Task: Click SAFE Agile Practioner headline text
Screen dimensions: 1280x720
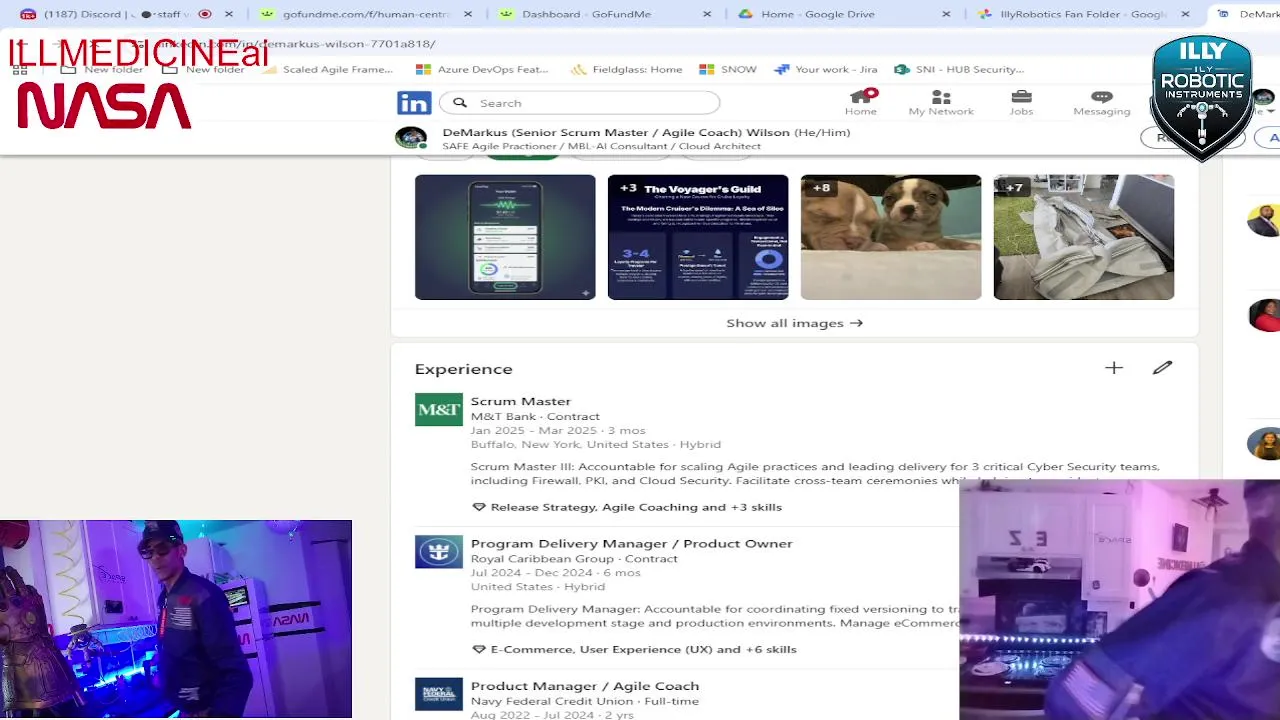Action: tap(602, 146)
